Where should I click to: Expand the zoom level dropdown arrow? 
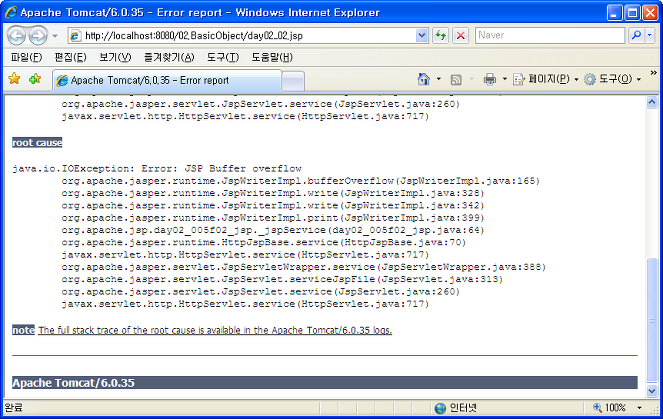pyautogui.click(x=639, y=408)
